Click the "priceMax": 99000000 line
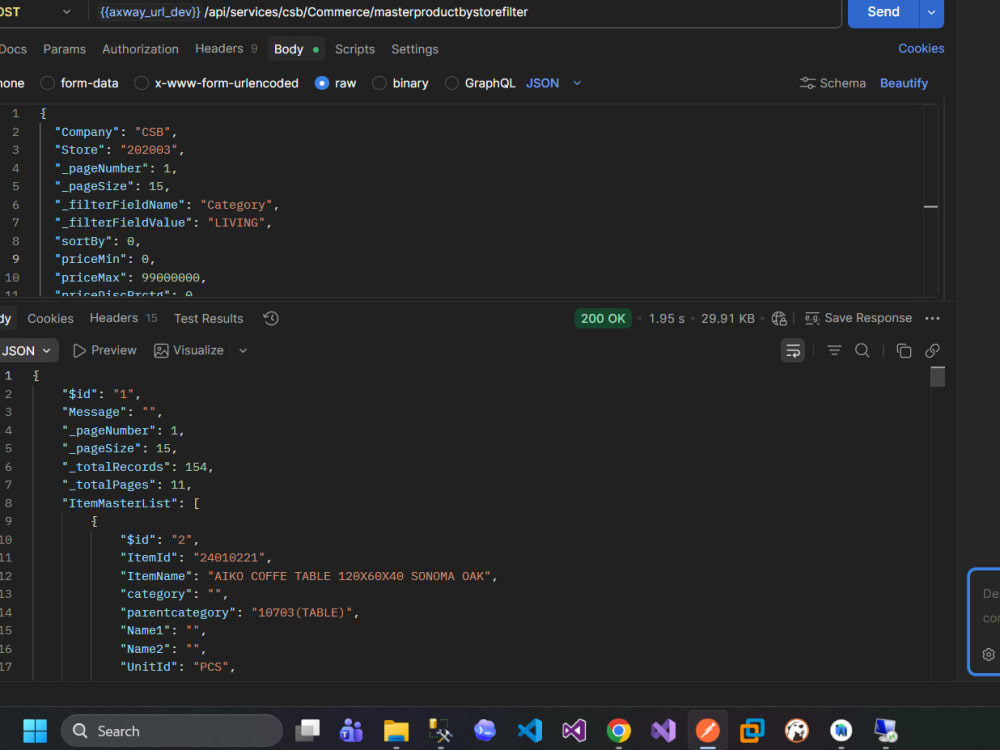Image resolution: width=1000 pixels, height=750 pixels. (x=130, y=277)
